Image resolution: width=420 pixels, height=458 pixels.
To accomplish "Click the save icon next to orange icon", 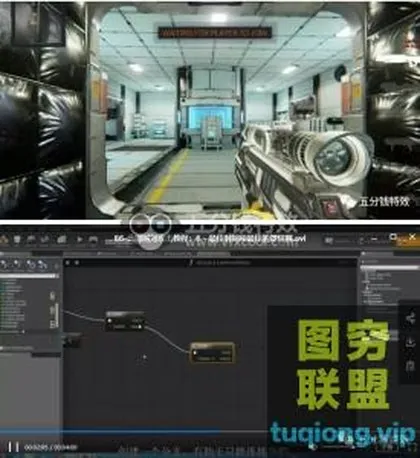I will [17, 239].
